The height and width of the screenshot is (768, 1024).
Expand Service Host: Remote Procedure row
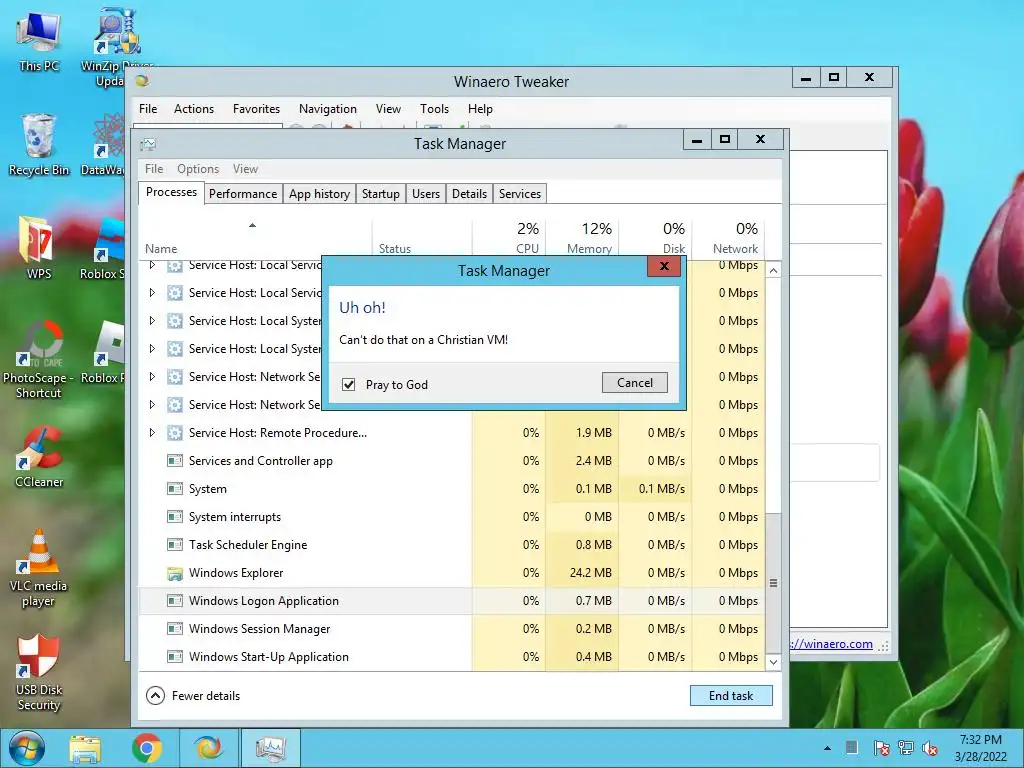coord(152,433)
